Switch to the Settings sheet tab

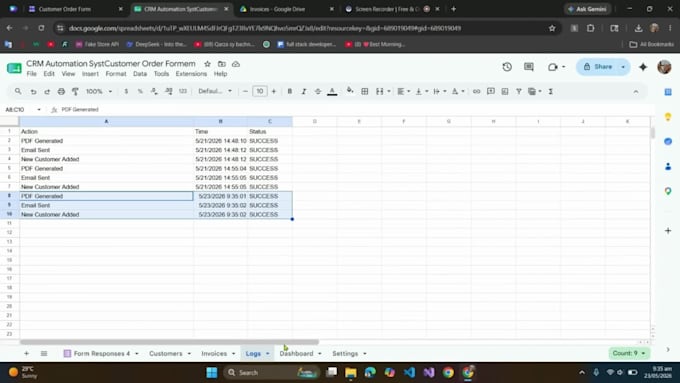(345, 354)
